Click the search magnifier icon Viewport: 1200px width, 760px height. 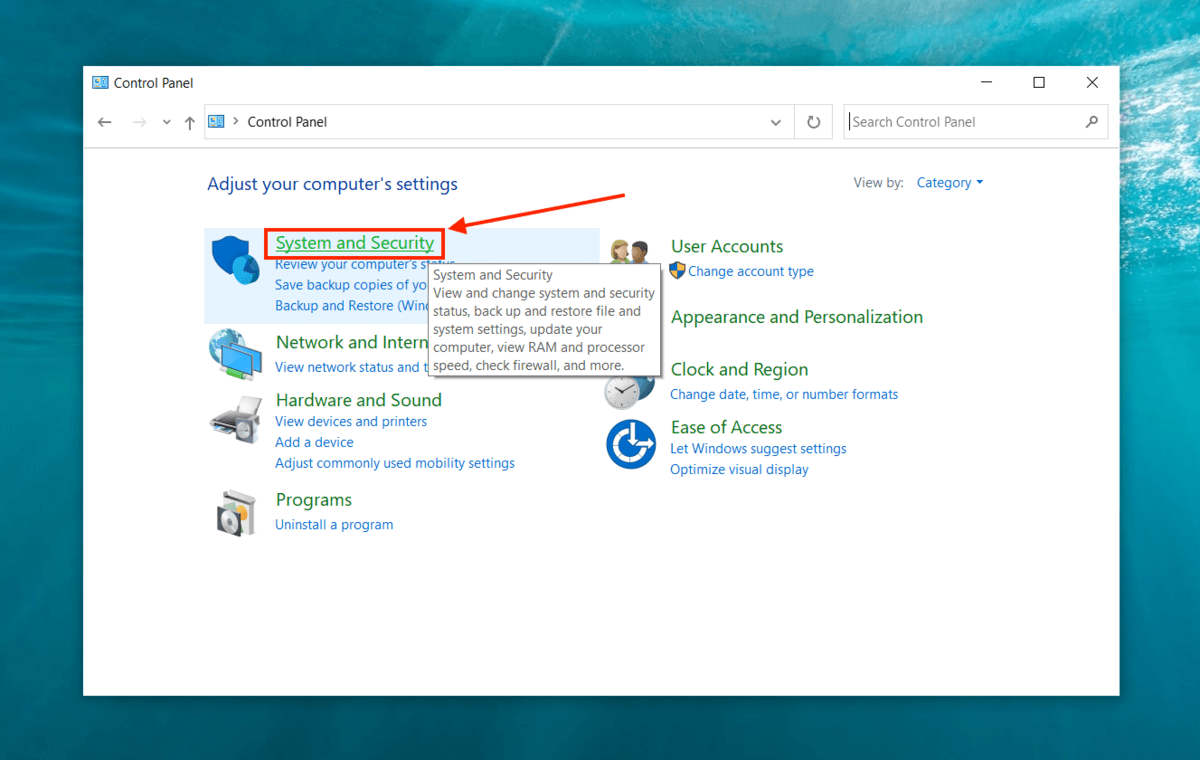pyautogui.click(x=1092, y=122)
